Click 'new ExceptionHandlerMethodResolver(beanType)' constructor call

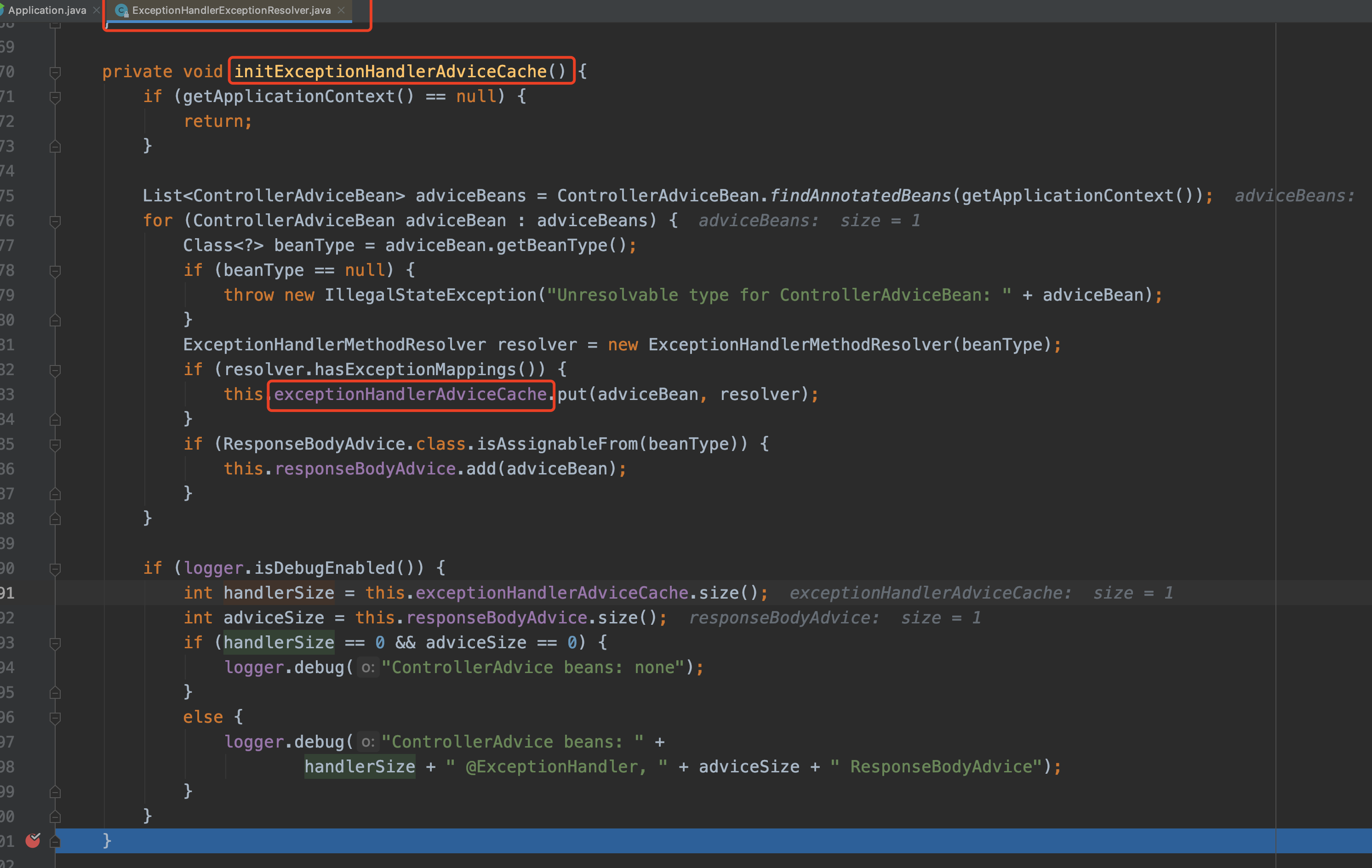pyautogui.click(x=829, y=345)
